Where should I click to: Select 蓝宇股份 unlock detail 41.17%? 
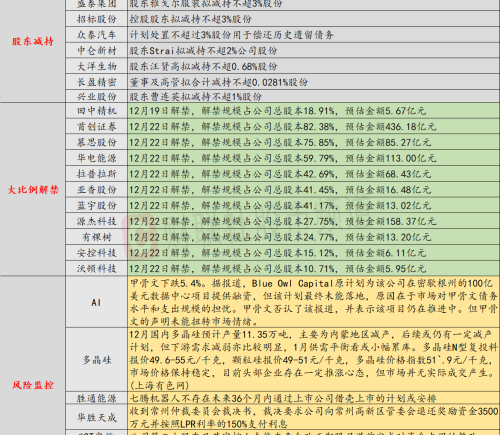280,205
